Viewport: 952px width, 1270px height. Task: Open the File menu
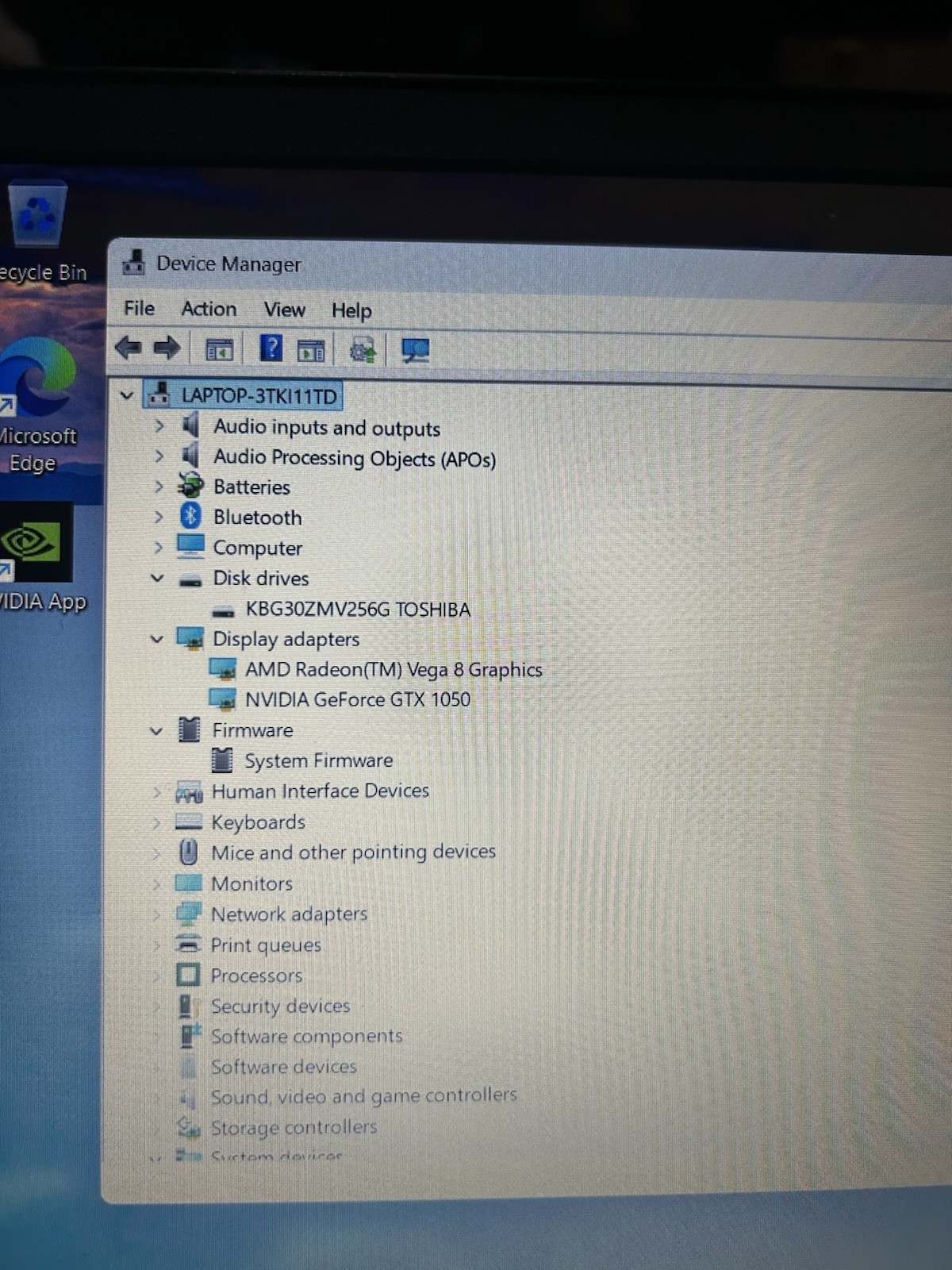tap(140, 308)
